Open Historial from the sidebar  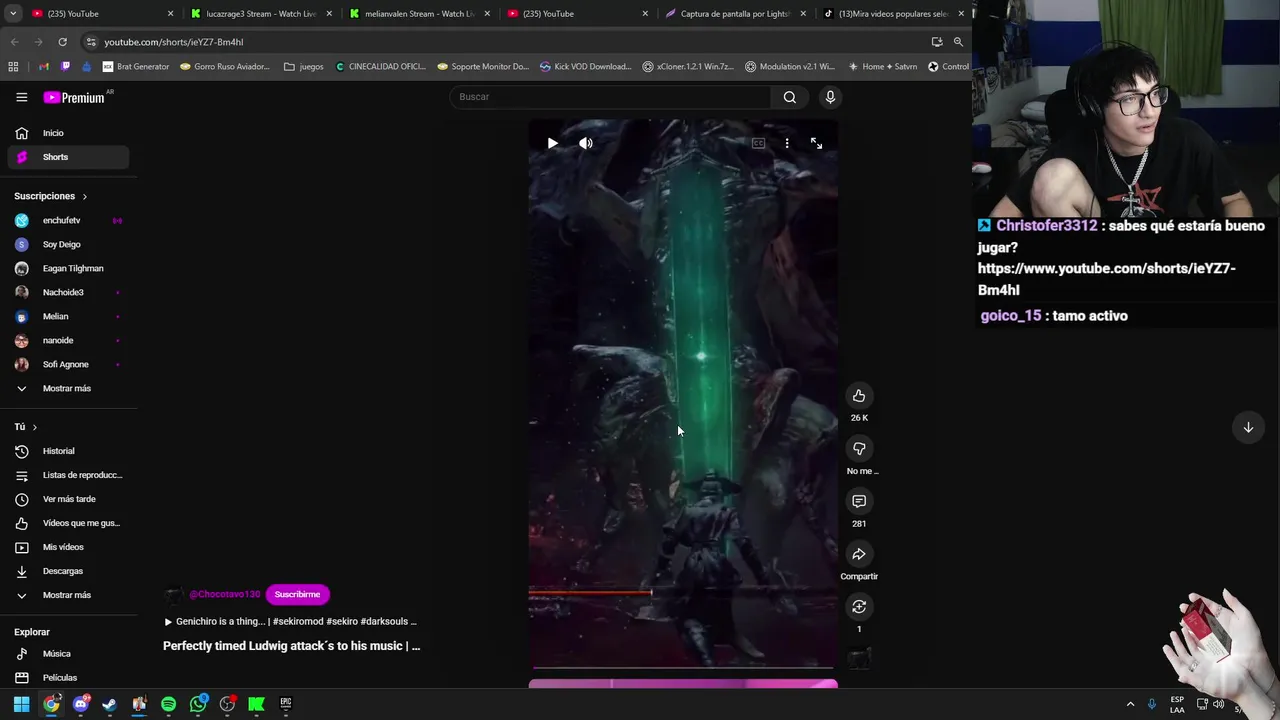pyautogui.click(x=68, y=451)
